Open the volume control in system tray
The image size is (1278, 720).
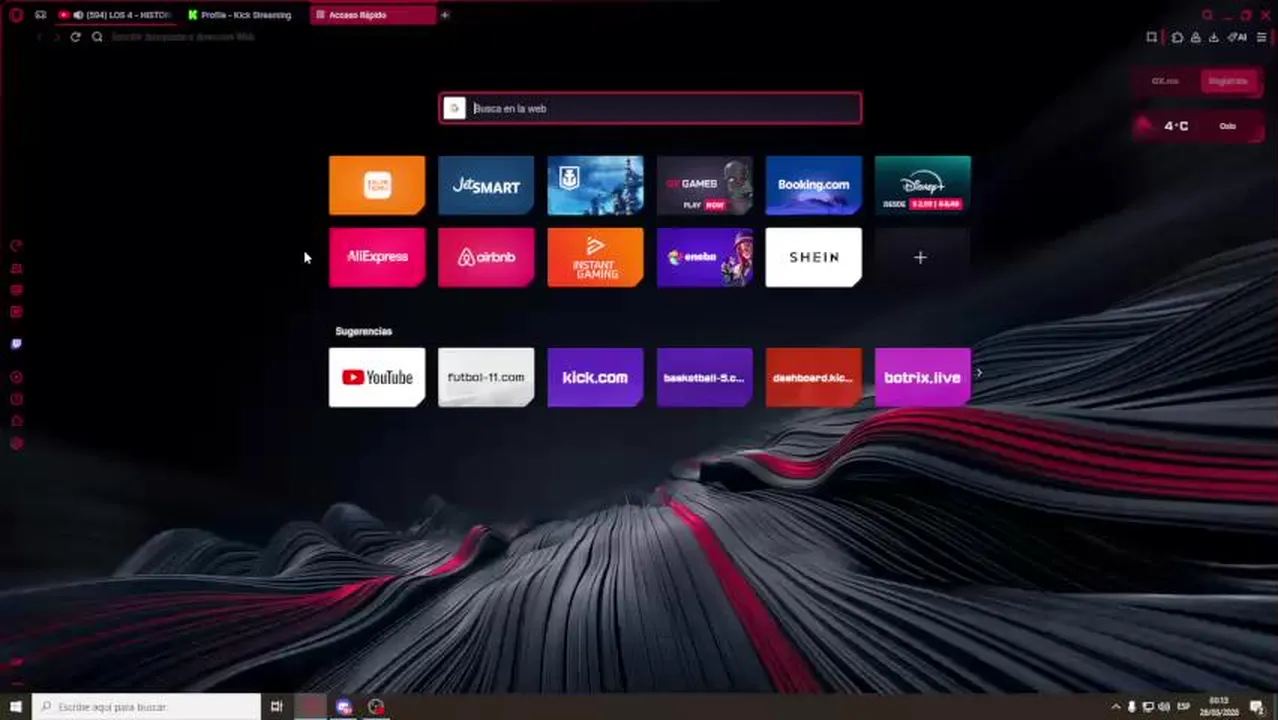pyautogui.click(x=1163, y=707)
